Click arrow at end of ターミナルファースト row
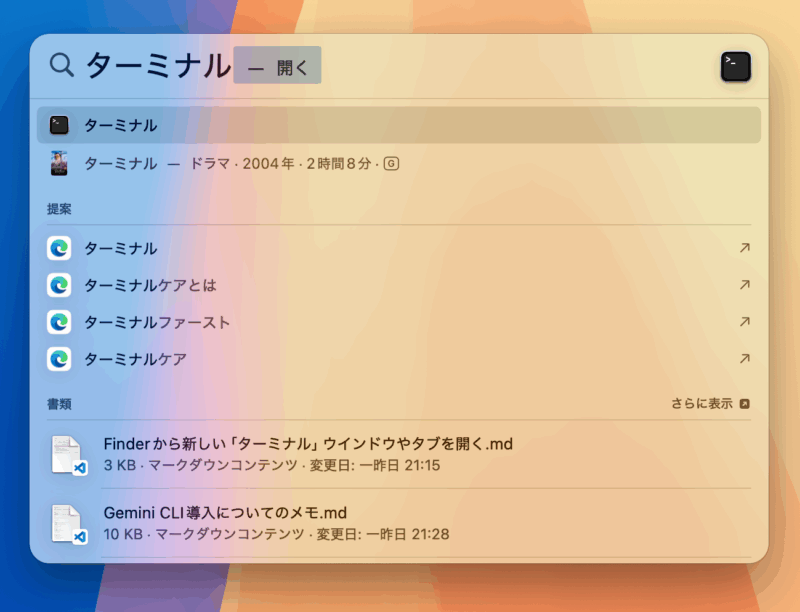The height and width of the screenshot is (612, 800). tap(744, 322)
